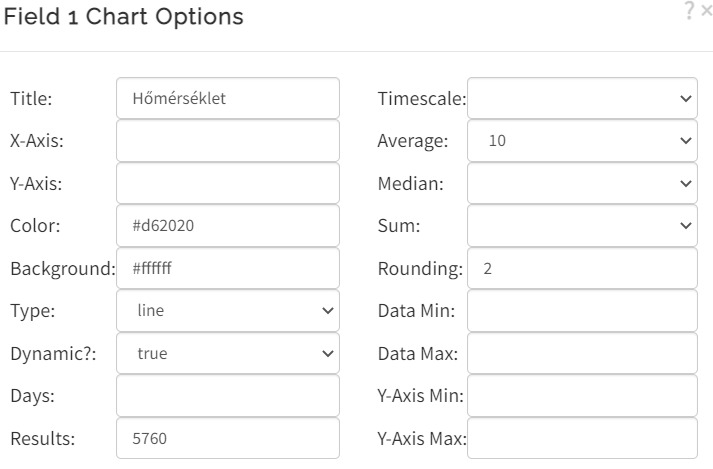This screenshot has width=713, height=469.
Task: Click the Background field with #ffffff
Action: coord(228,268)
